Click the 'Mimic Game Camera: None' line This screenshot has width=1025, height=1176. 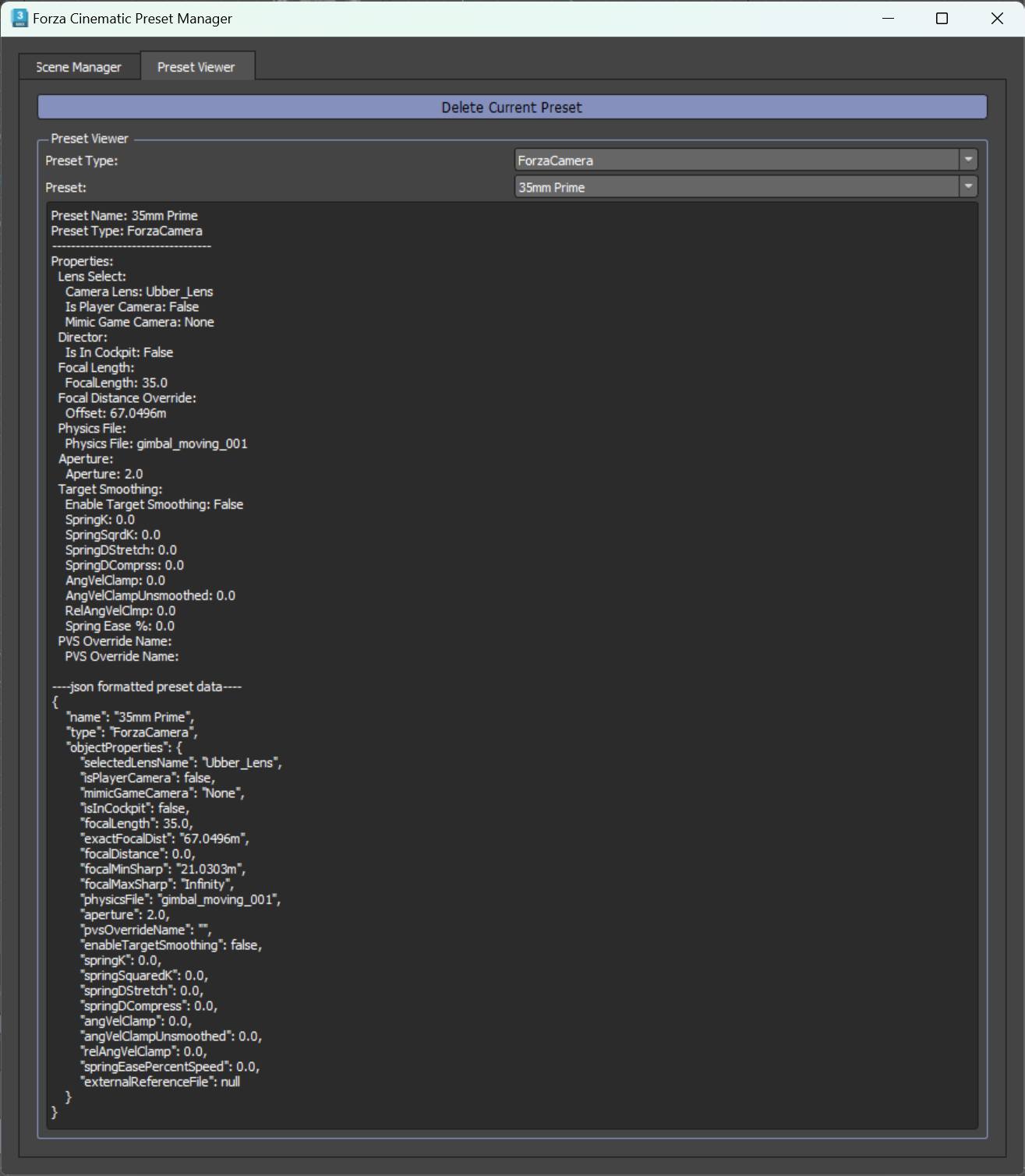140,323
